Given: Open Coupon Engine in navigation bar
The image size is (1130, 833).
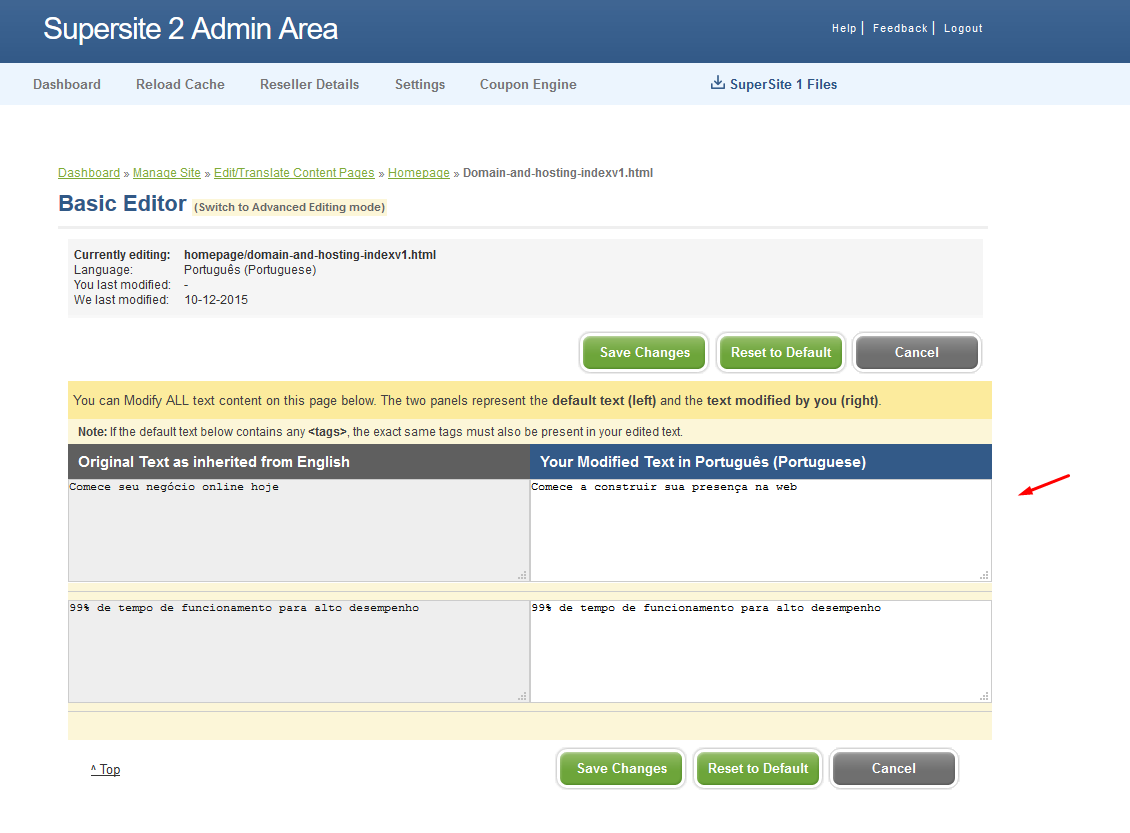Looking at the screenshot, I should click(x=528, y=84).
